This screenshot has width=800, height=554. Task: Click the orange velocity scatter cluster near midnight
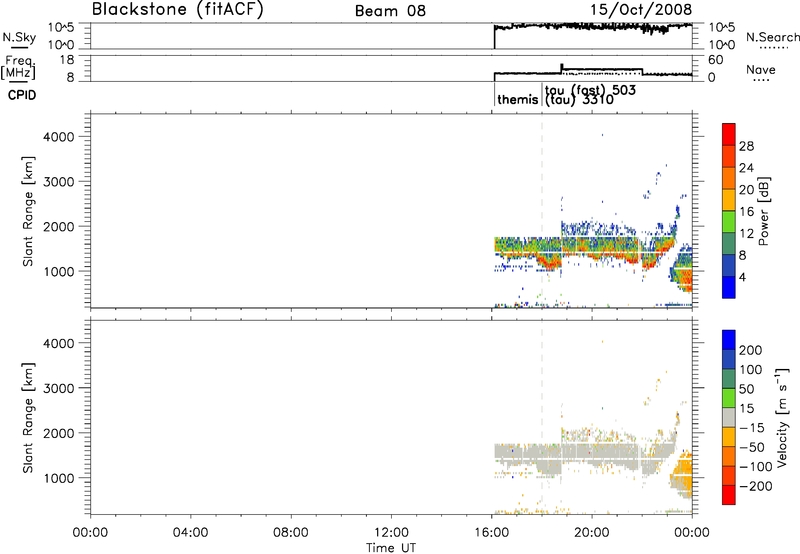click(x=684, y=472)
